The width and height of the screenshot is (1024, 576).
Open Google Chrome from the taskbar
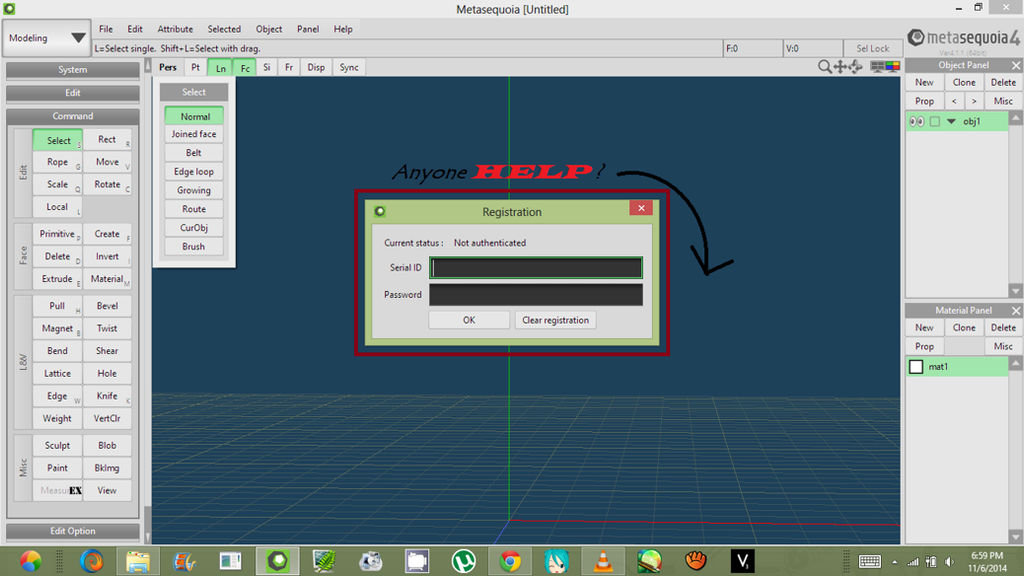tap(510, 561)
